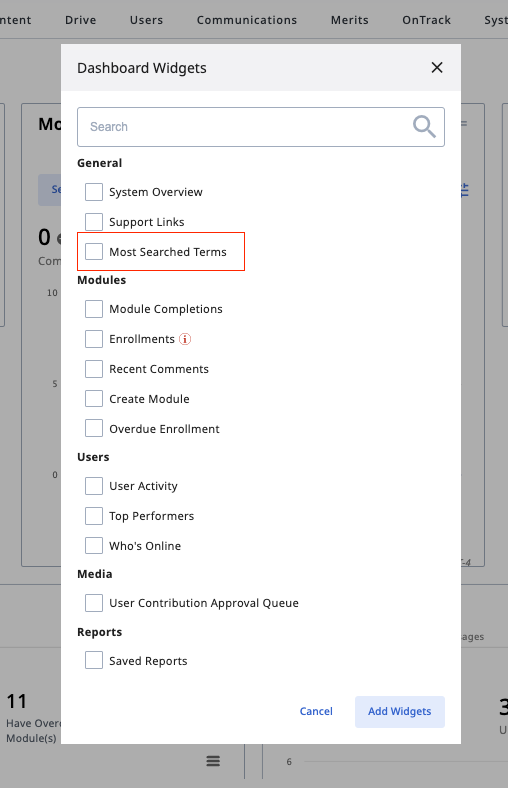
Task: Tick User Contribution Approval Queue checkbox
Action: 94,603
